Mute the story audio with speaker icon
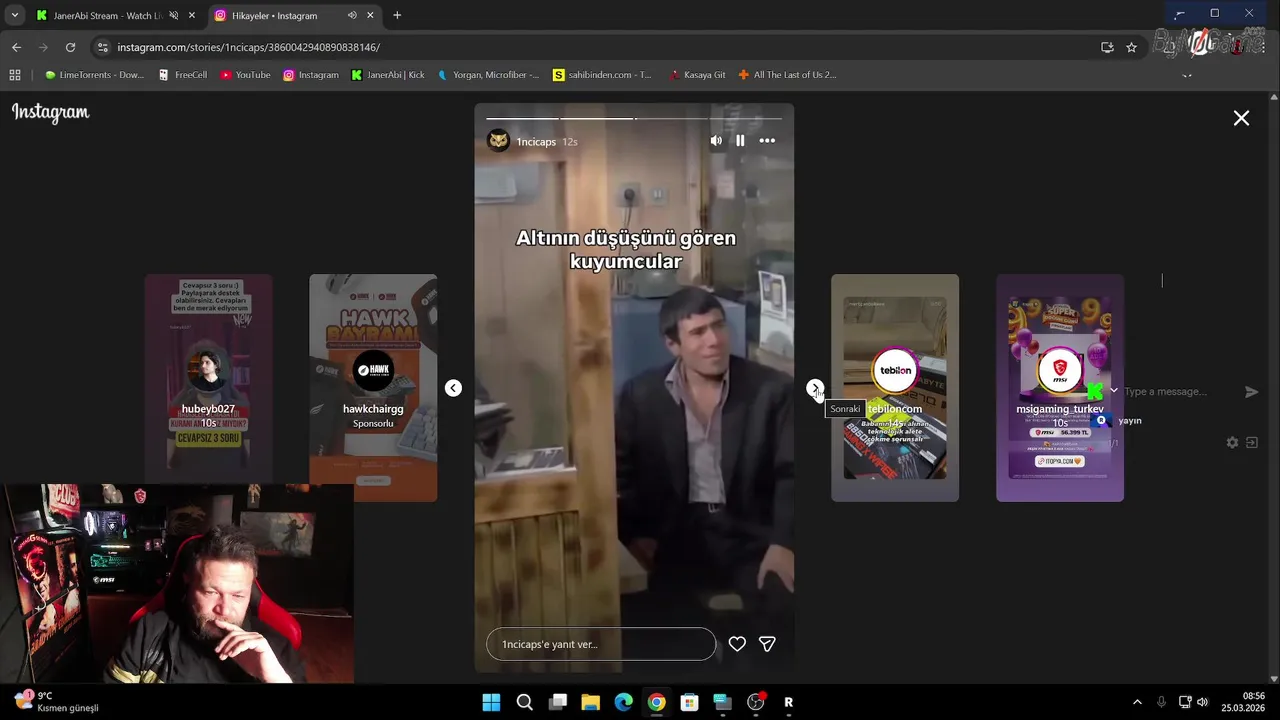 pos(716,141)
